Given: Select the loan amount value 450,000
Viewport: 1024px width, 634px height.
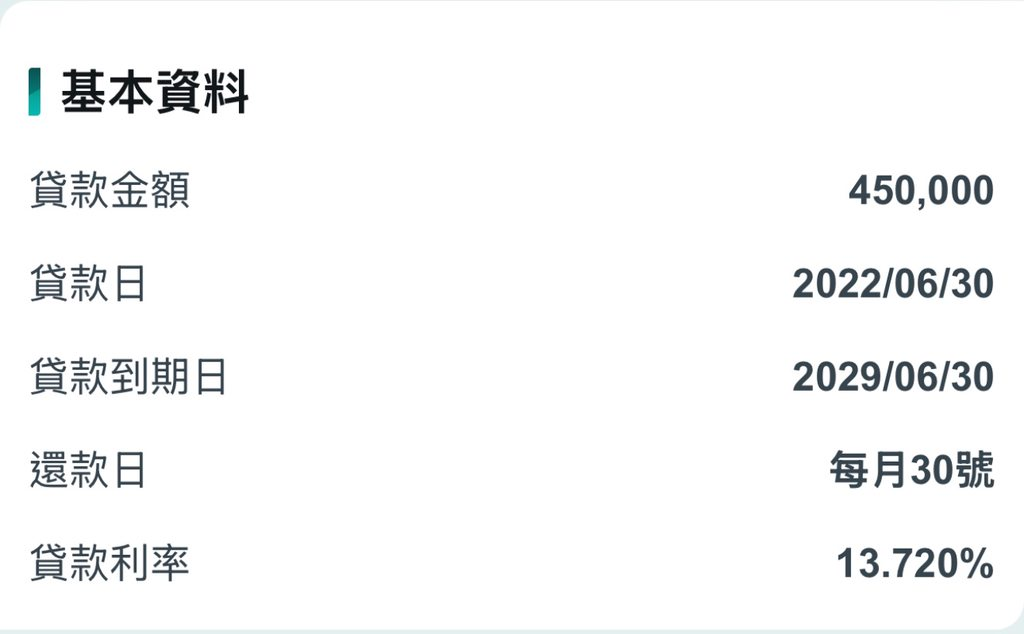Looking at the screenshot, I should tap(921, 190).
